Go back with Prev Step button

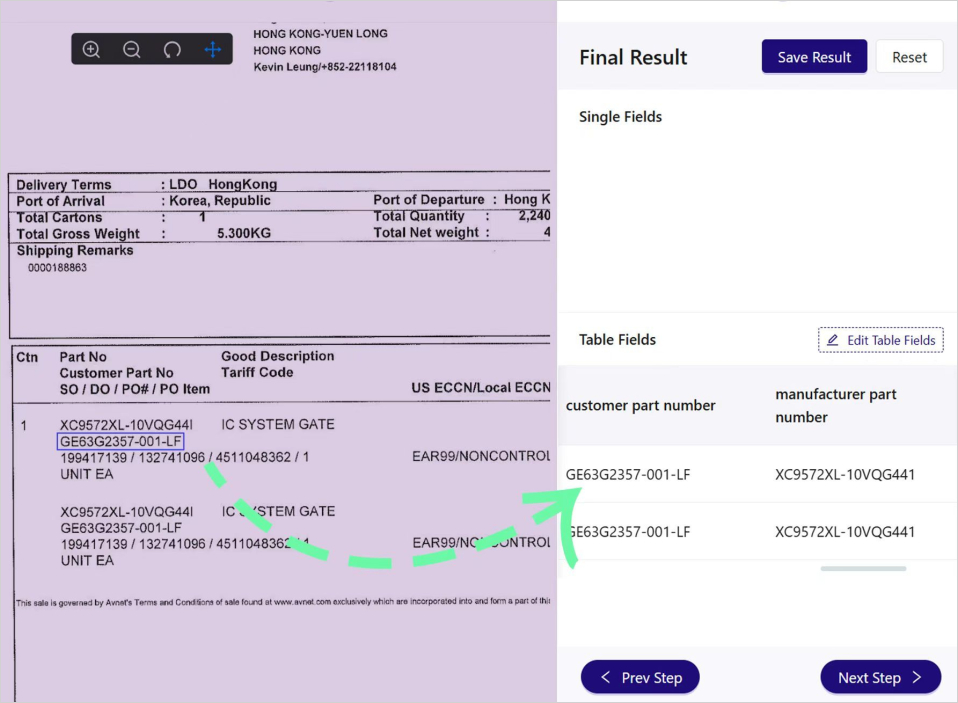click(x=640, y=677)
